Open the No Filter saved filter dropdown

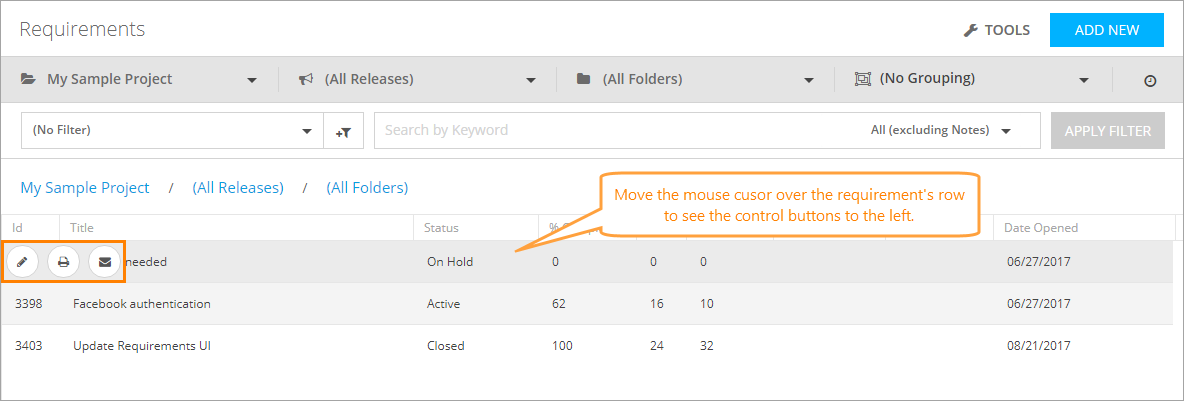172,130
